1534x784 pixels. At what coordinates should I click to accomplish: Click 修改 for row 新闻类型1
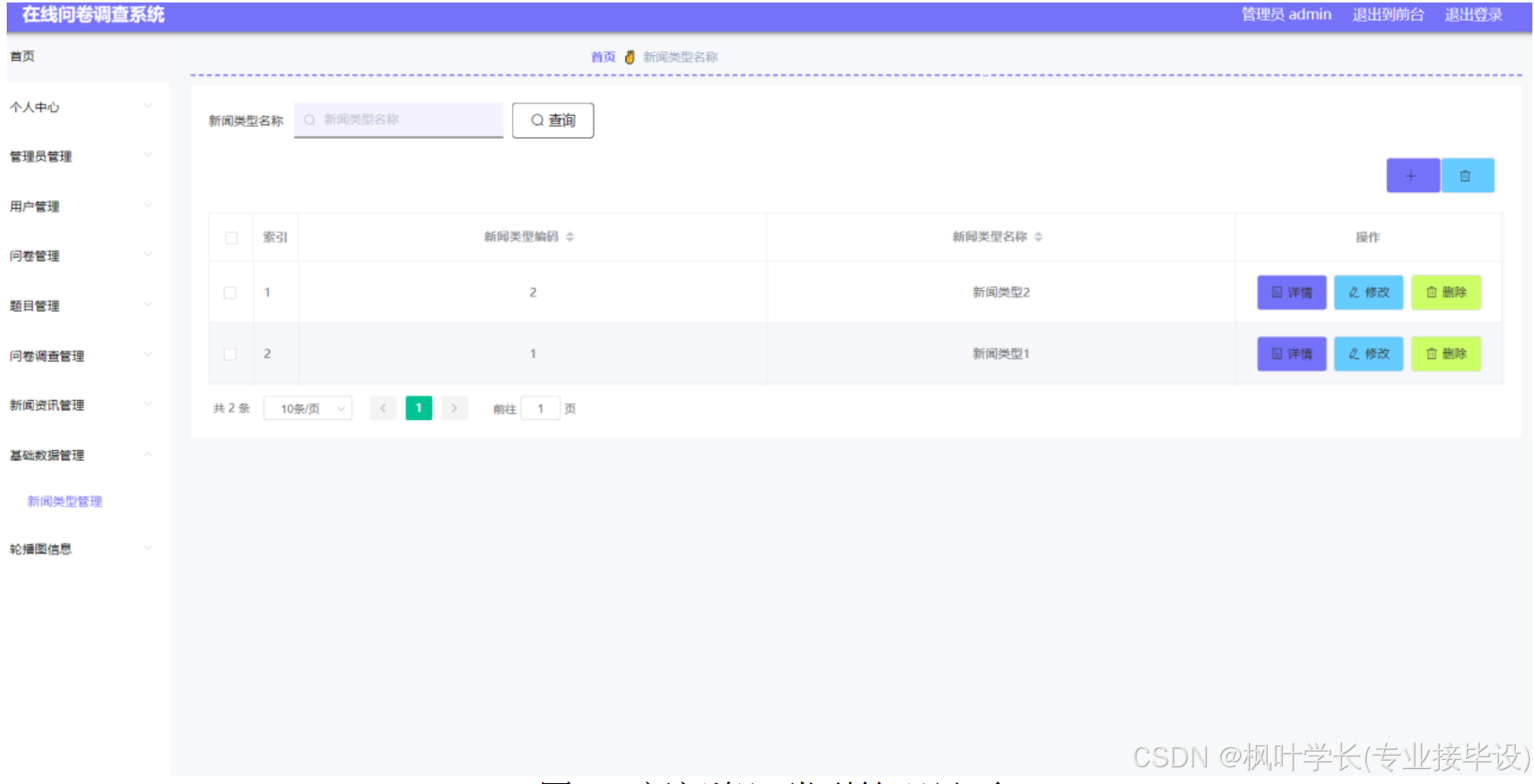coord(1369,354)
